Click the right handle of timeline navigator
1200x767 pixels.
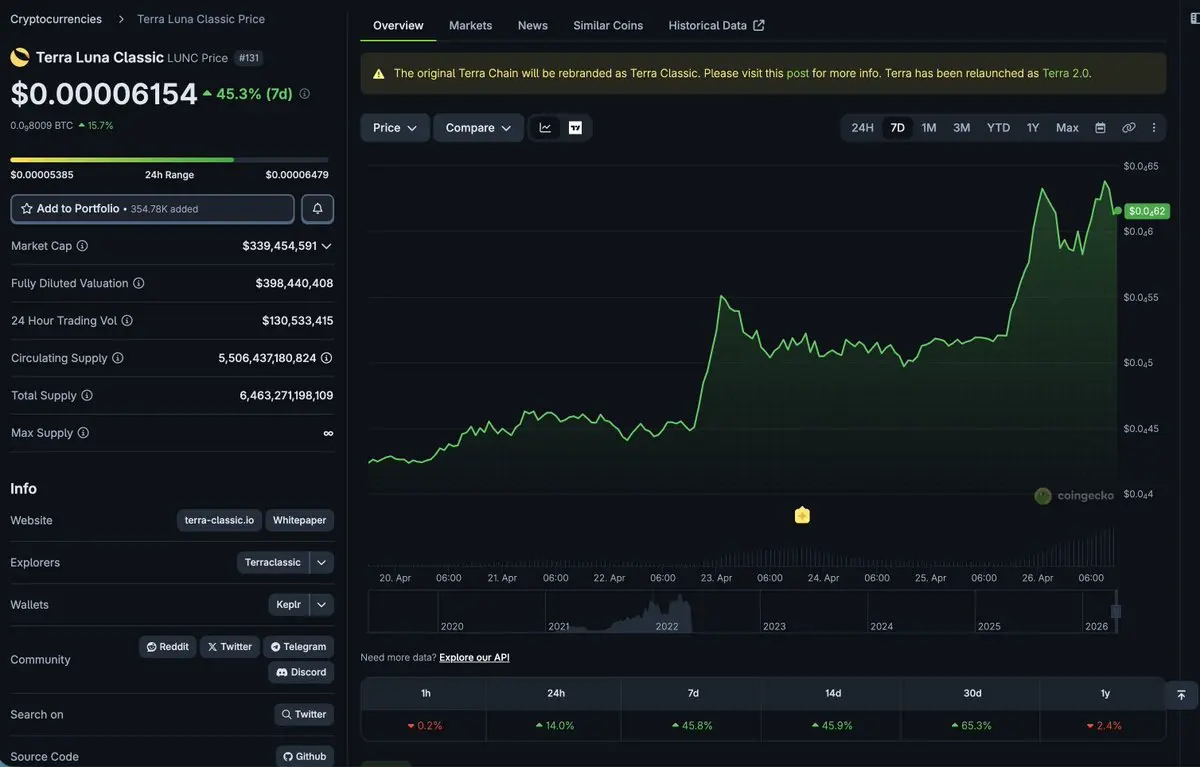[x=1116, y=611]
